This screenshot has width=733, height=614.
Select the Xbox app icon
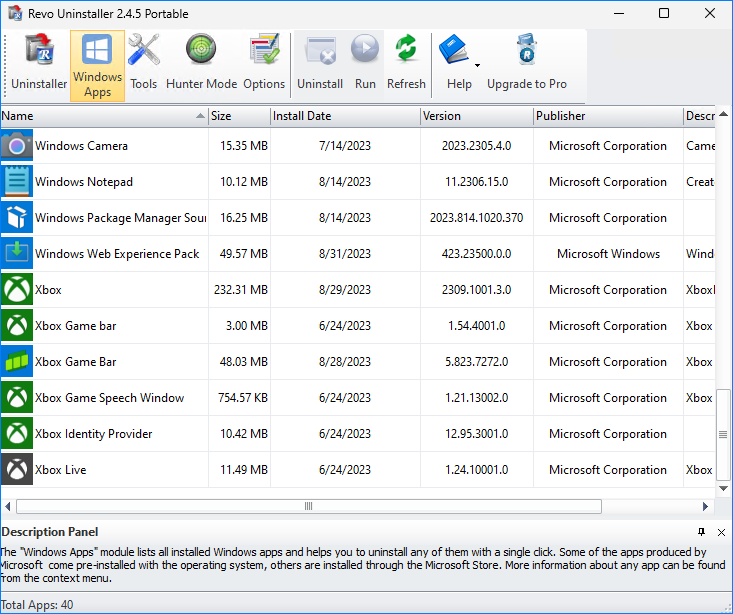(x=17, y=289)
